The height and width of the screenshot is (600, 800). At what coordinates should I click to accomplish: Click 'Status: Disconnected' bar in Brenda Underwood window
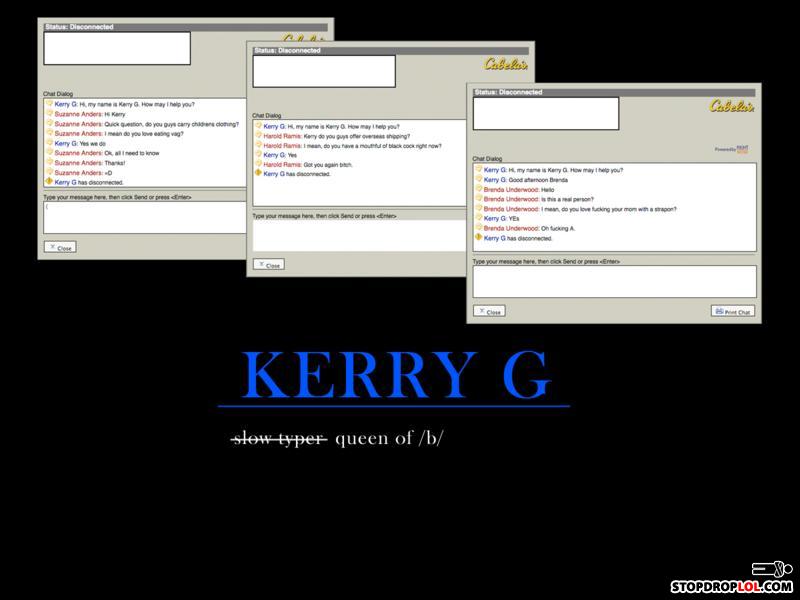(x=614, y=92)
